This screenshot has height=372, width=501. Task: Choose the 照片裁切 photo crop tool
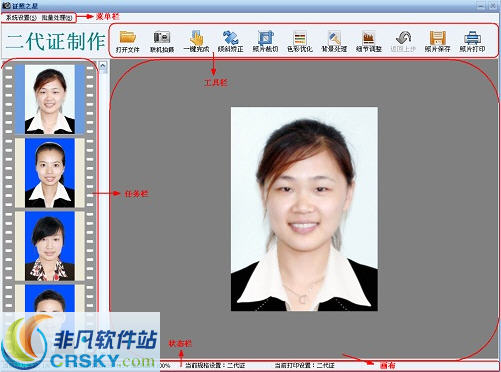point(265,41)
